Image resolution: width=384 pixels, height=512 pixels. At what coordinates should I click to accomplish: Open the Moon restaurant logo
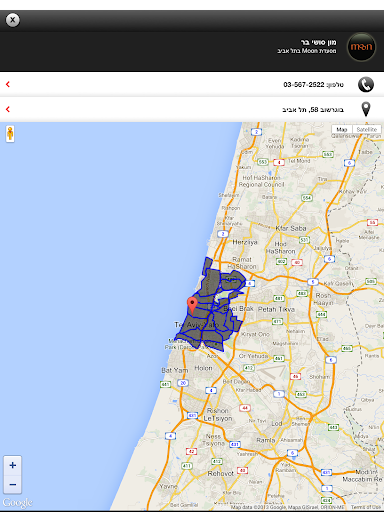tap(361, 47)
